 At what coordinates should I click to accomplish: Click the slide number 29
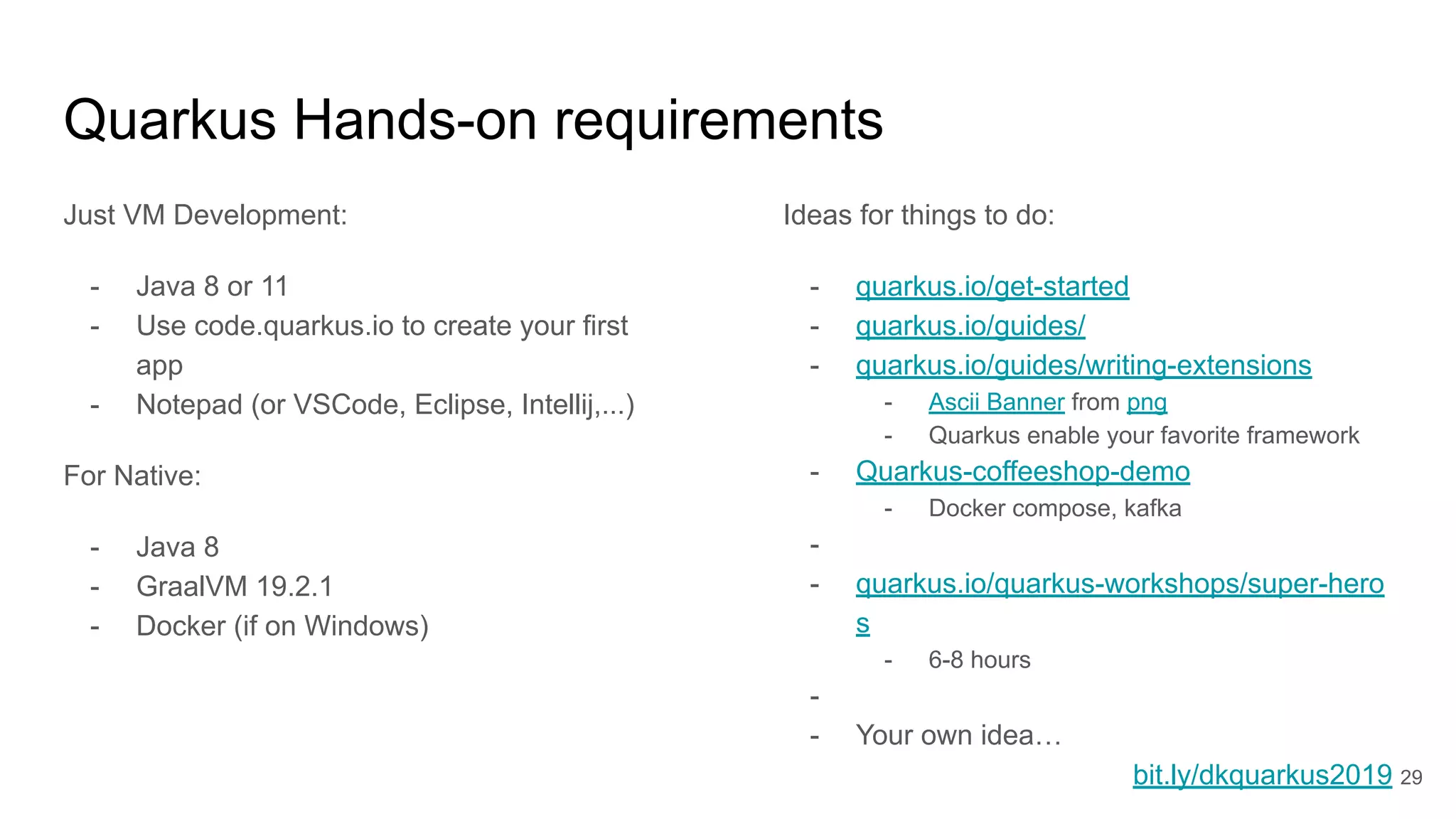[x=1411, y=778]
